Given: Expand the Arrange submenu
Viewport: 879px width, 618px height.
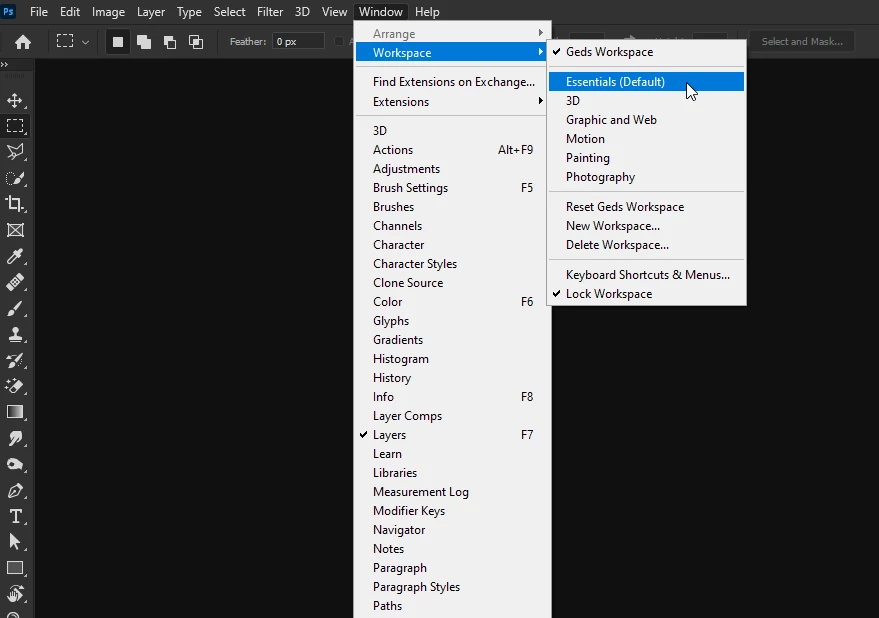Looking at the screenshot, I should pos(452,34).
